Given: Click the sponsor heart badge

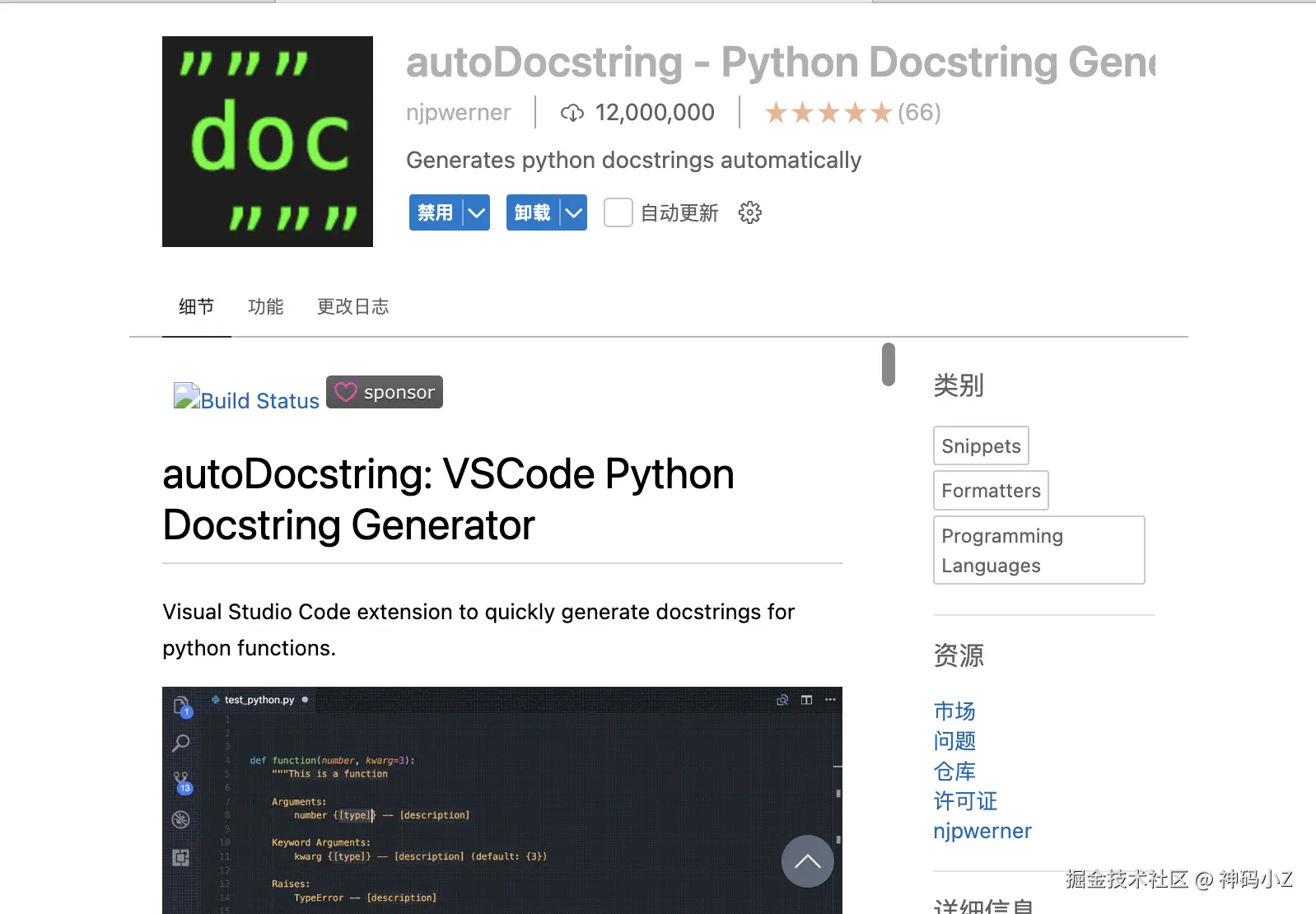Looking at the screenshot, I should pos(385,392).
